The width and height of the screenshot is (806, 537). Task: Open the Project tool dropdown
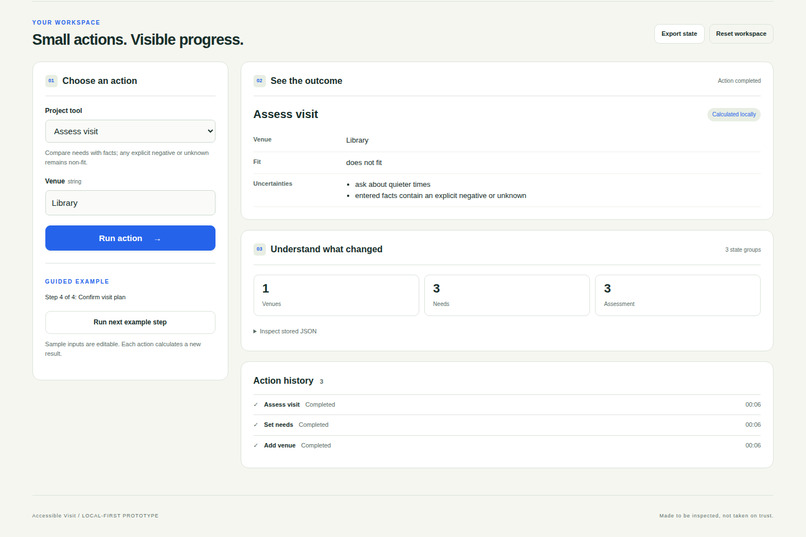[x=130, y=131]
